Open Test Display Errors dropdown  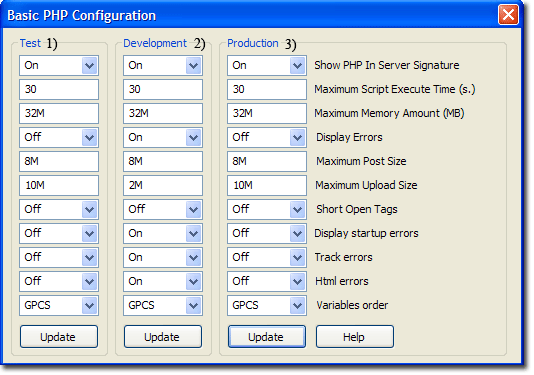[59, 137]
